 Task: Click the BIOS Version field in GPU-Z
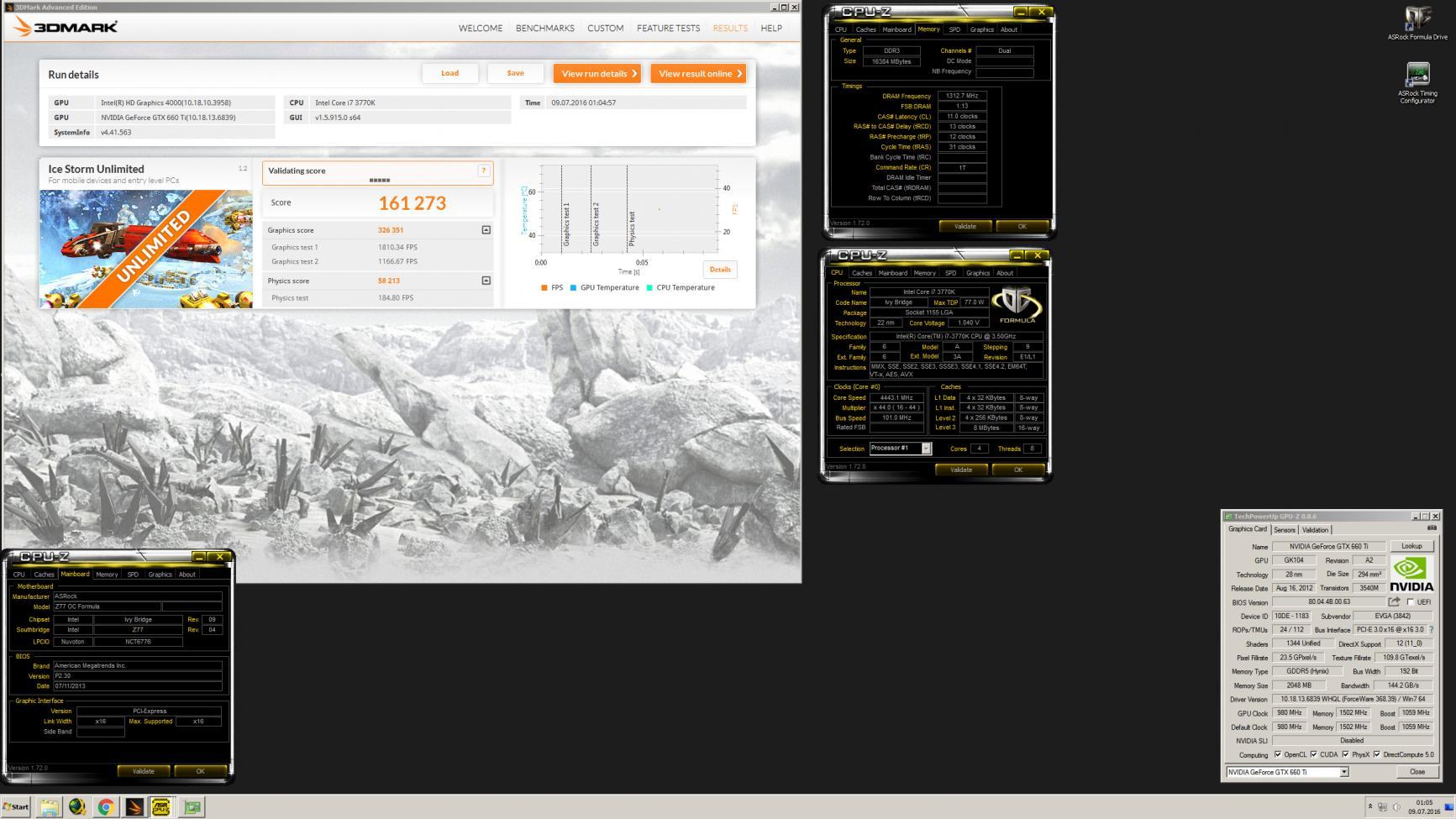coord(1328,602)
